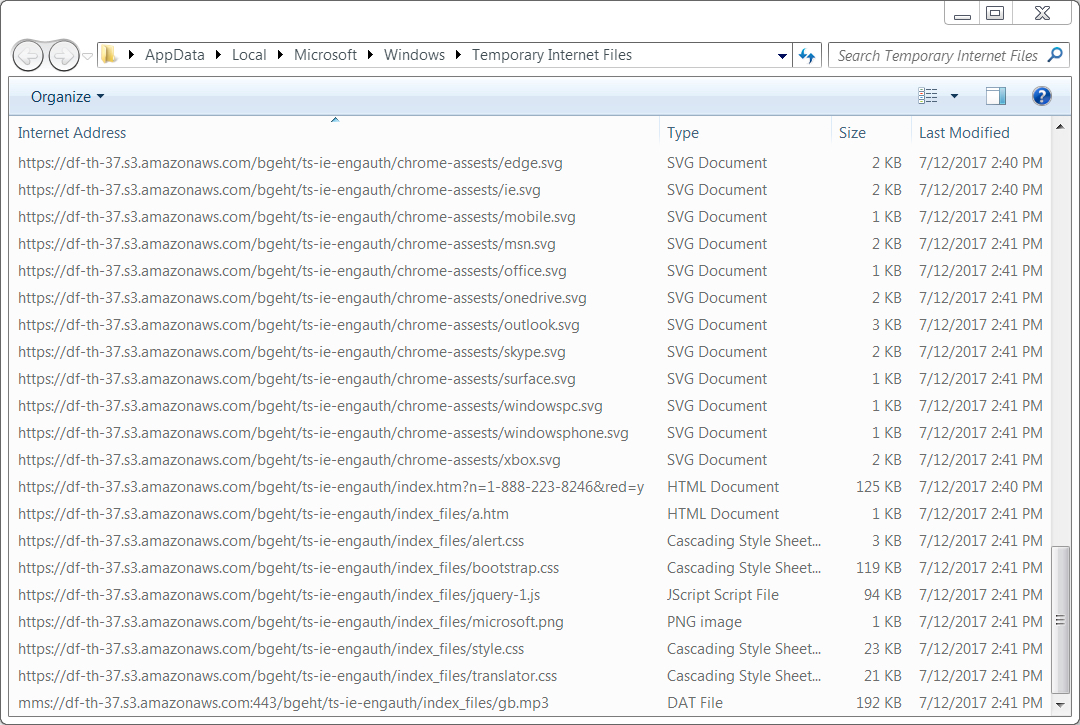
Task: Select the index_files/a.htm entry
Action: 530,514
